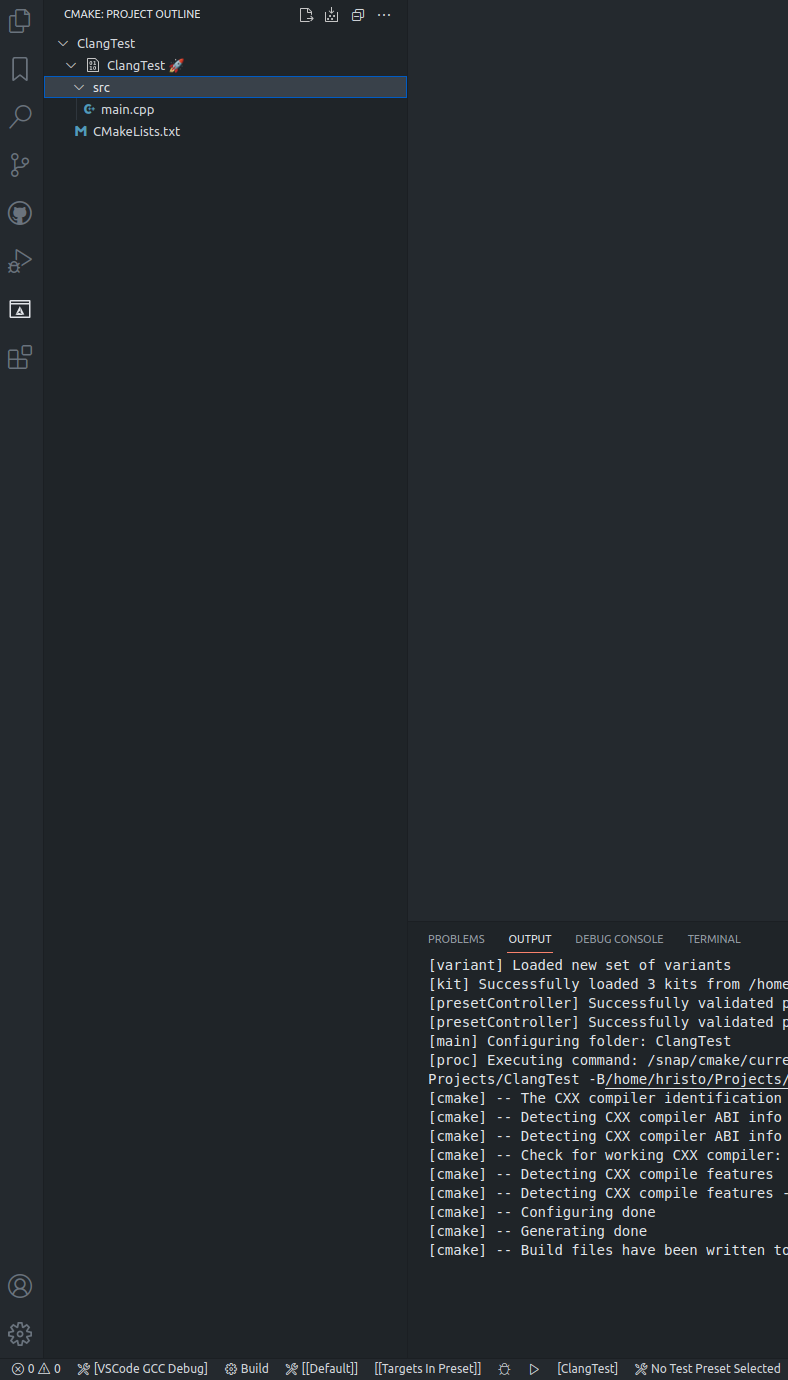Click '[proc] Executing command' output line
The width and height of the screenshot is (788, 1380).
pos(608,1060)
